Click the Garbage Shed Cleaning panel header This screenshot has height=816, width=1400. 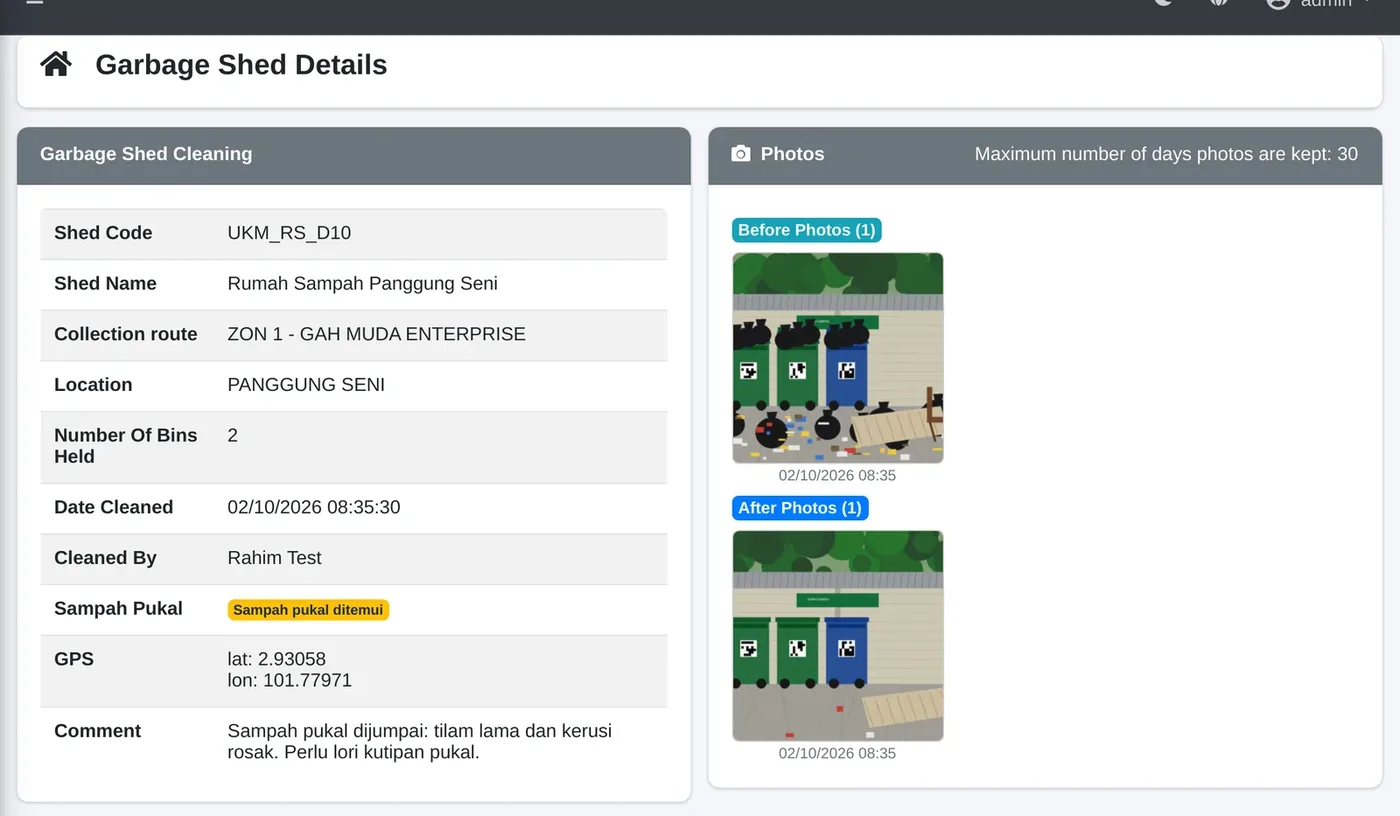pos(354,156)
